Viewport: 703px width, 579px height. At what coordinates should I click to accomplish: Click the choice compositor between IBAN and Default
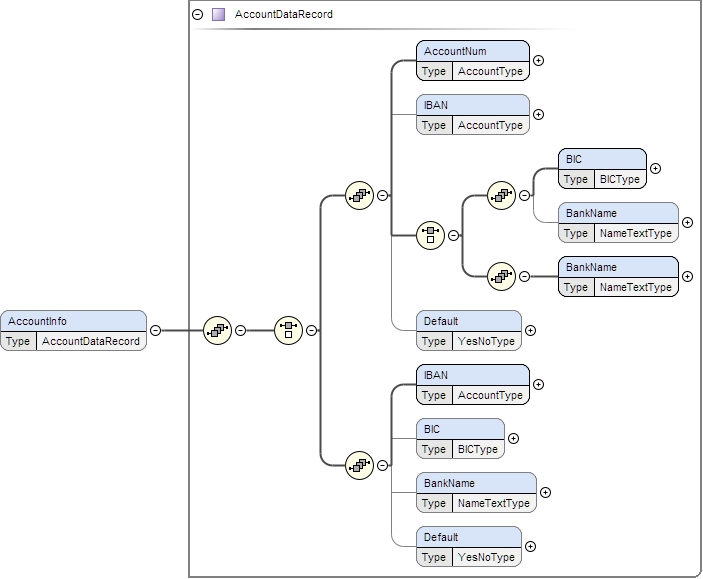pyautogui.click(x=430, y=235)
